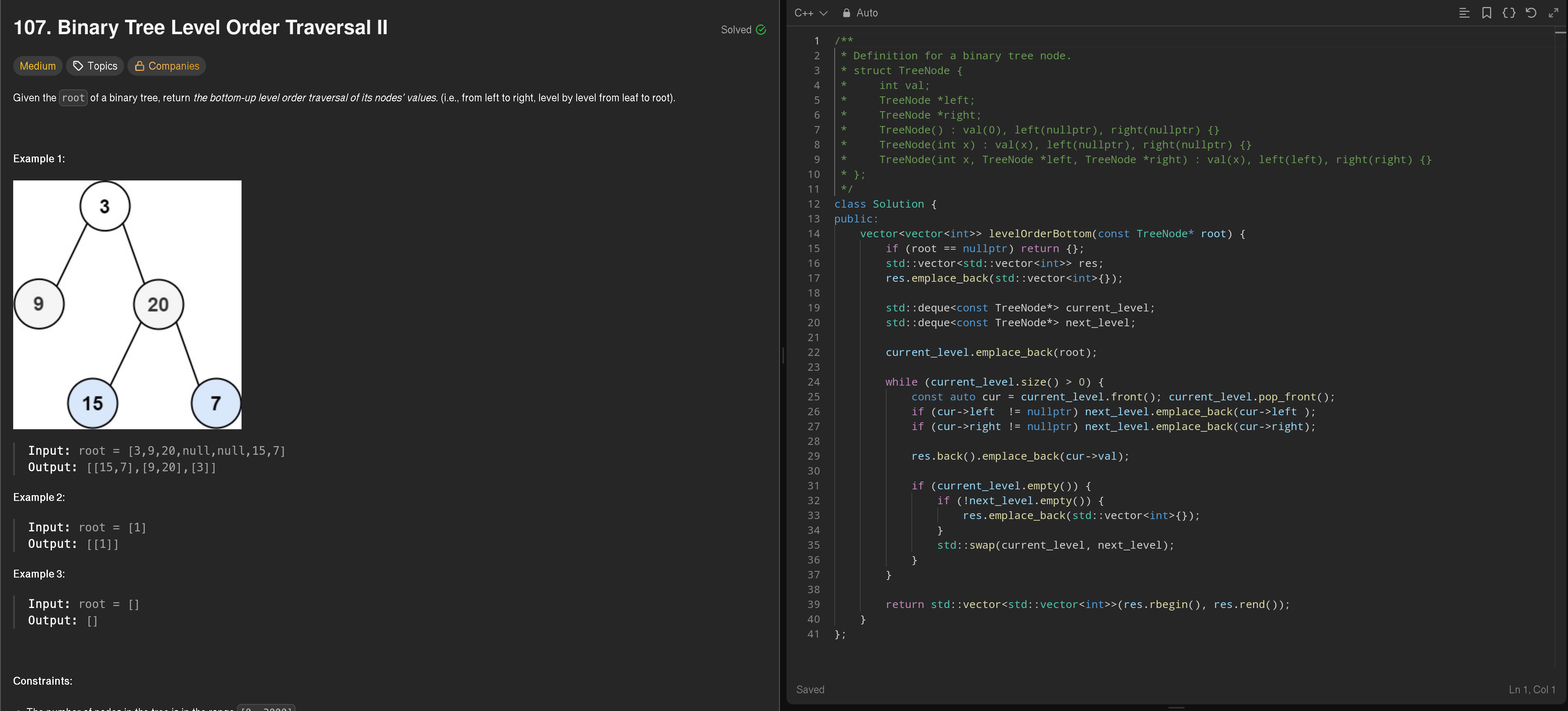This screenshot has width=1568, height=711.
Task: Click the Medium difficulty badge
Action: [37, 65]
